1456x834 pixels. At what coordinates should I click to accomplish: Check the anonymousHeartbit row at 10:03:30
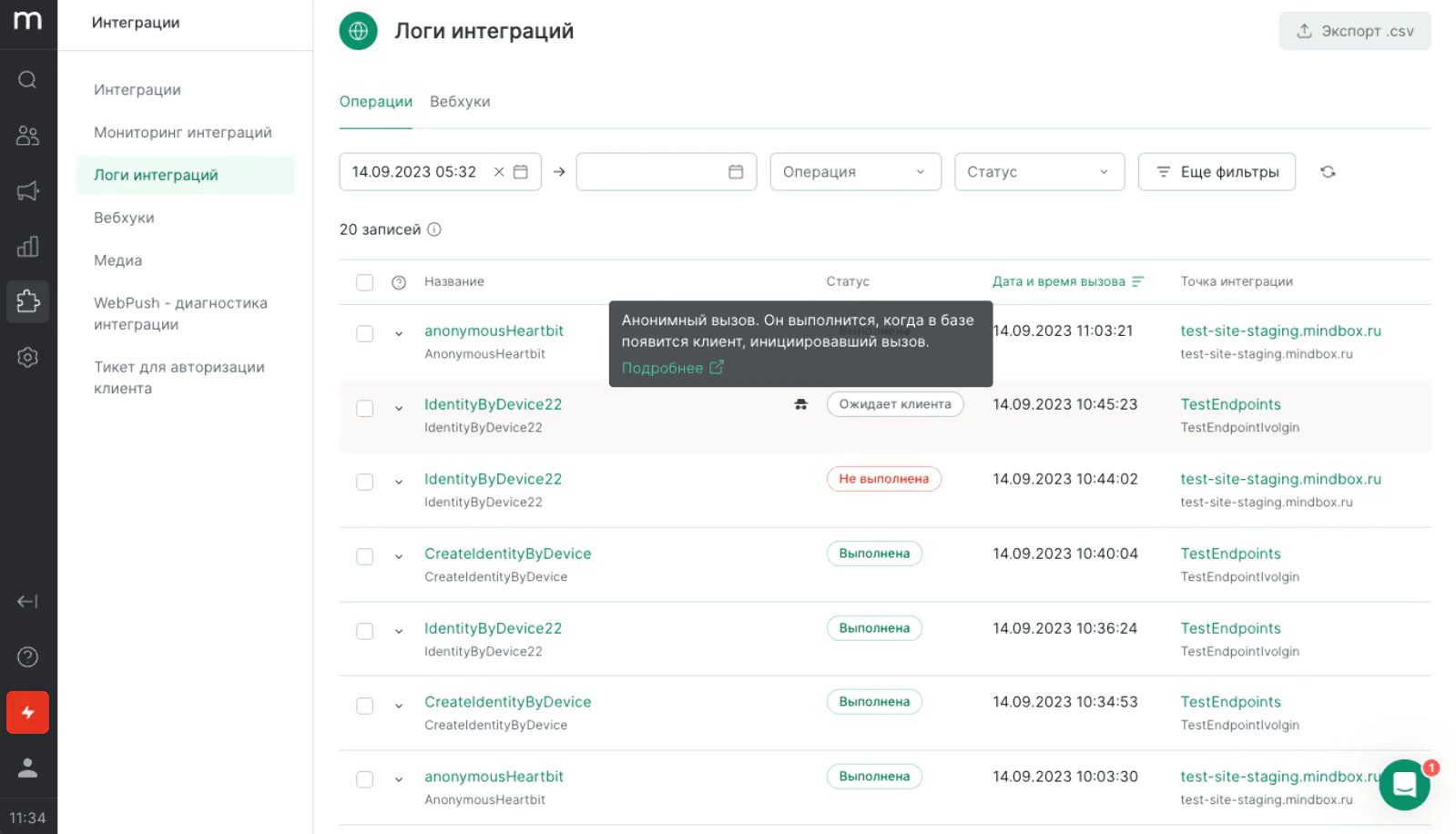coord(365,779)
